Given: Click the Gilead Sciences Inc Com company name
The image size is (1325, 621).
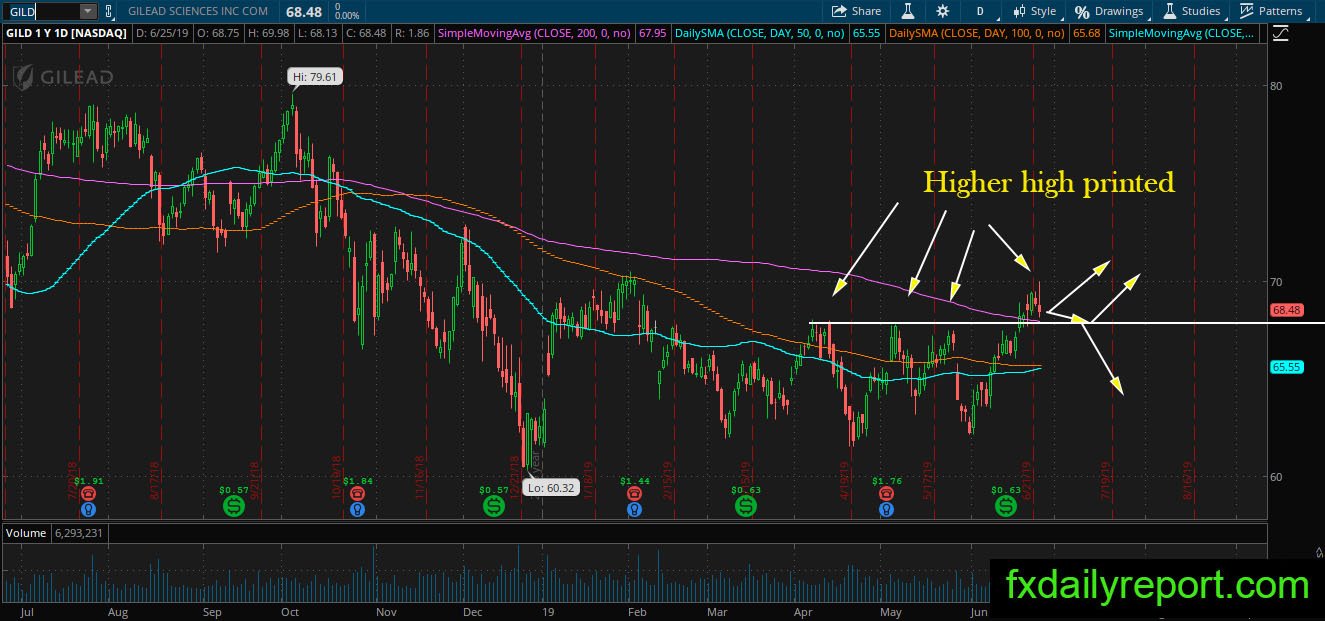Looking at the screenshot, I should tap(198, 11).
